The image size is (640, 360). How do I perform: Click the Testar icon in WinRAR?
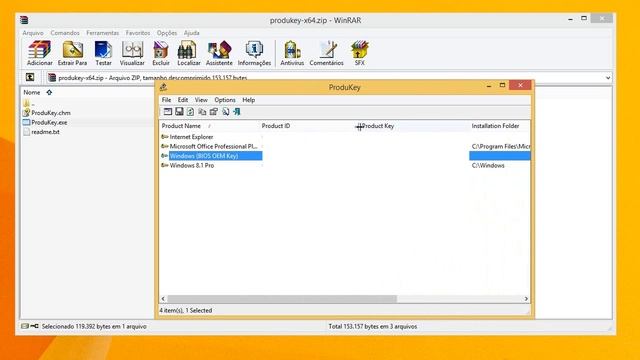tap(103, 53)
